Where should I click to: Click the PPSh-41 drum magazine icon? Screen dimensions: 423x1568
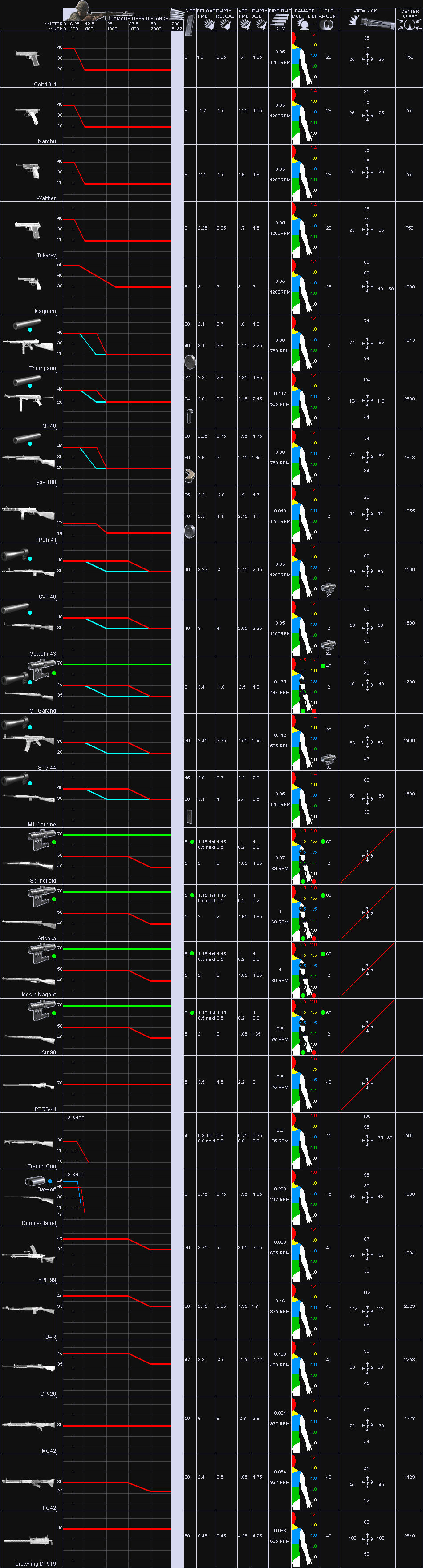(x=190, y=532)
